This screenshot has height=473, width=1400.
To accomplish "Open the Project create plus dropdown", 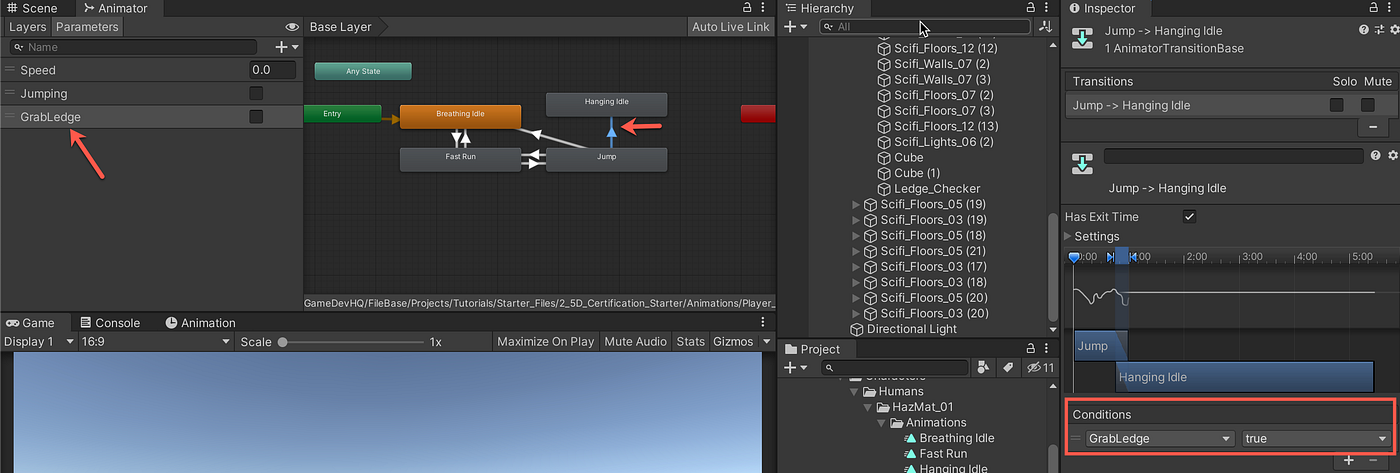I will click(796, 368).
